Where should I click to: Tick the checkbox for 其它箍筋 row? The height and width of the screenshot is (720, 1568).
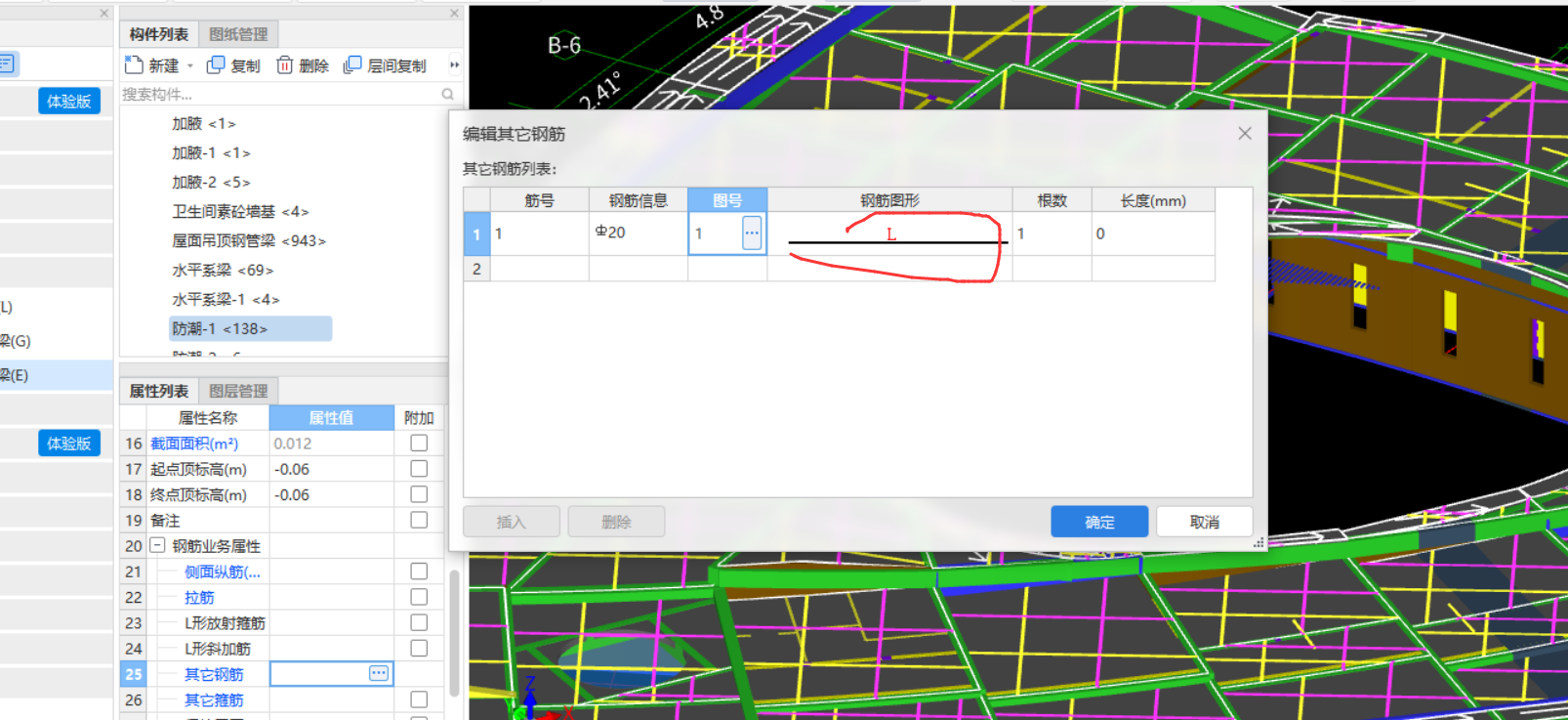click(419, 699)
